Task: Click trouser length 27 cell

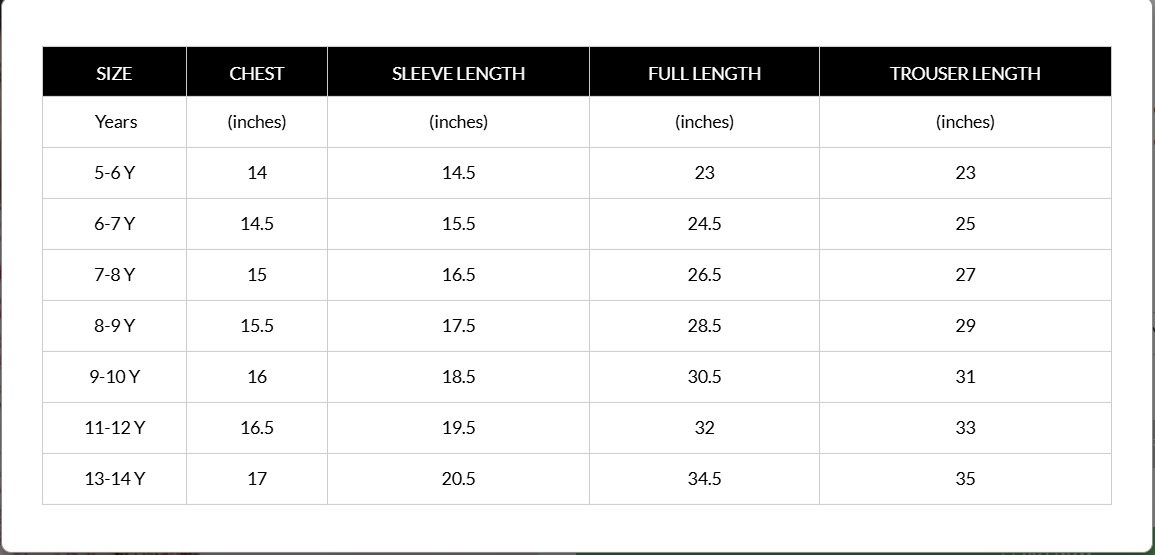Action: 965,275
